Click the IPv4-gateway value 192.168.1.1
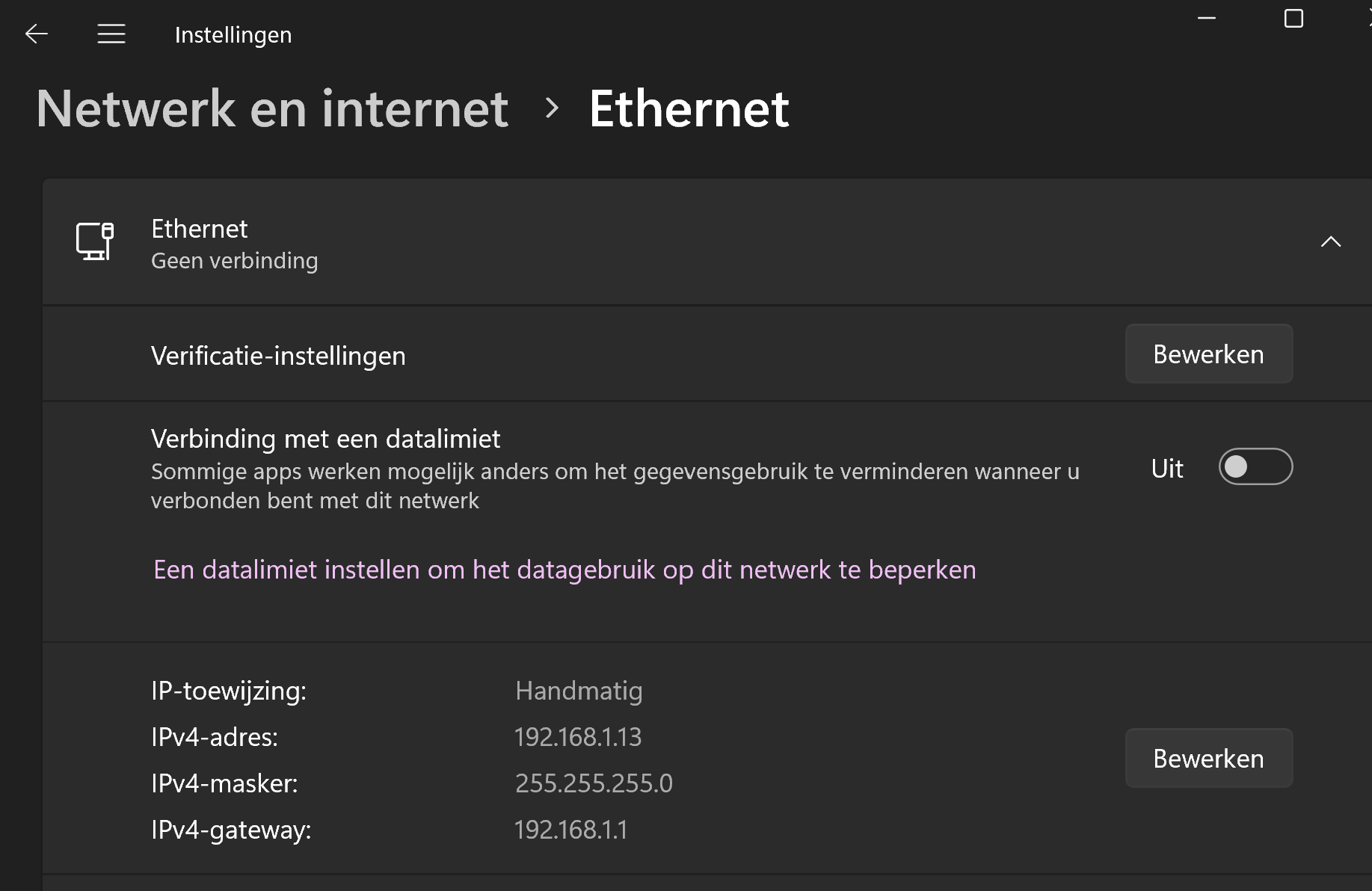This screenshot has width=1372, height=891. click(570, 830)
